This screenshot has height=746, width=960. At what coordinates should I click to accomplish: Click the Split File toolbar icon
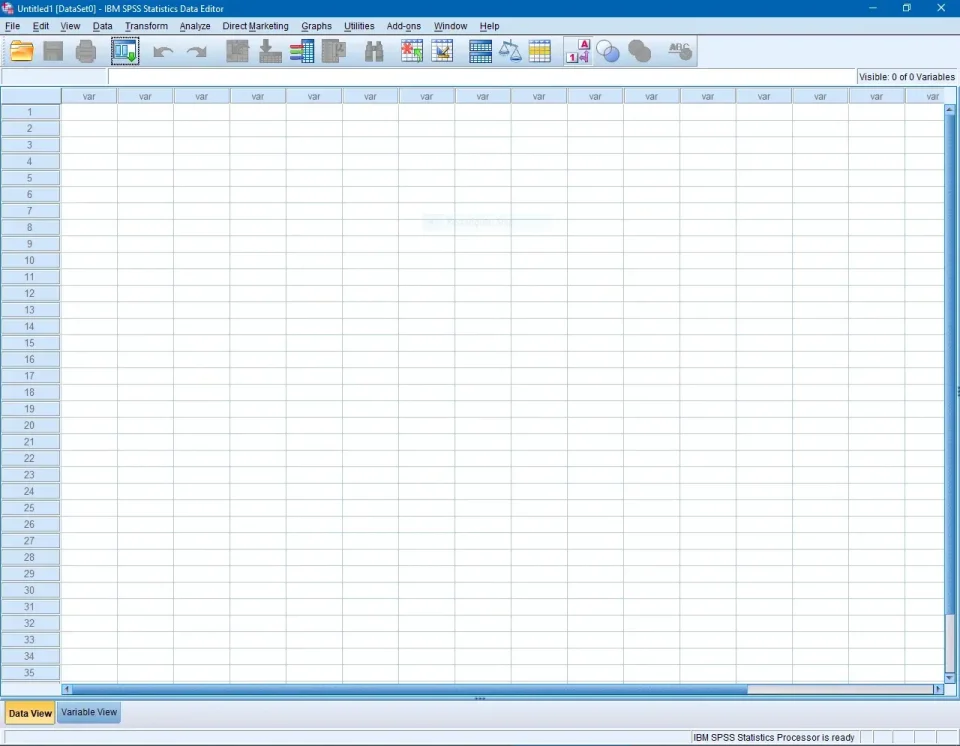pyautogui.click(x=480, y=51)
